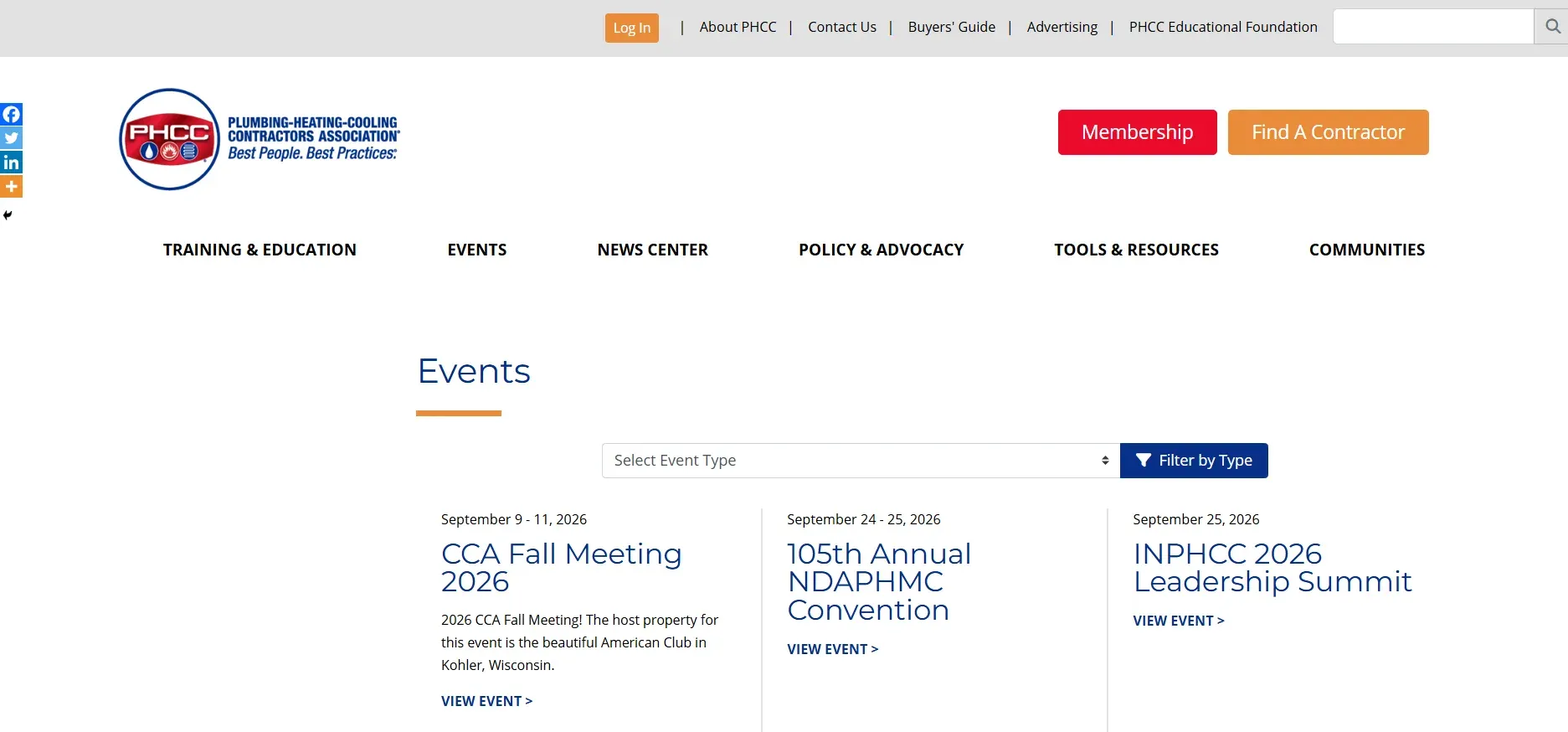Open Tools & Resources menu

pos(1136,250)
